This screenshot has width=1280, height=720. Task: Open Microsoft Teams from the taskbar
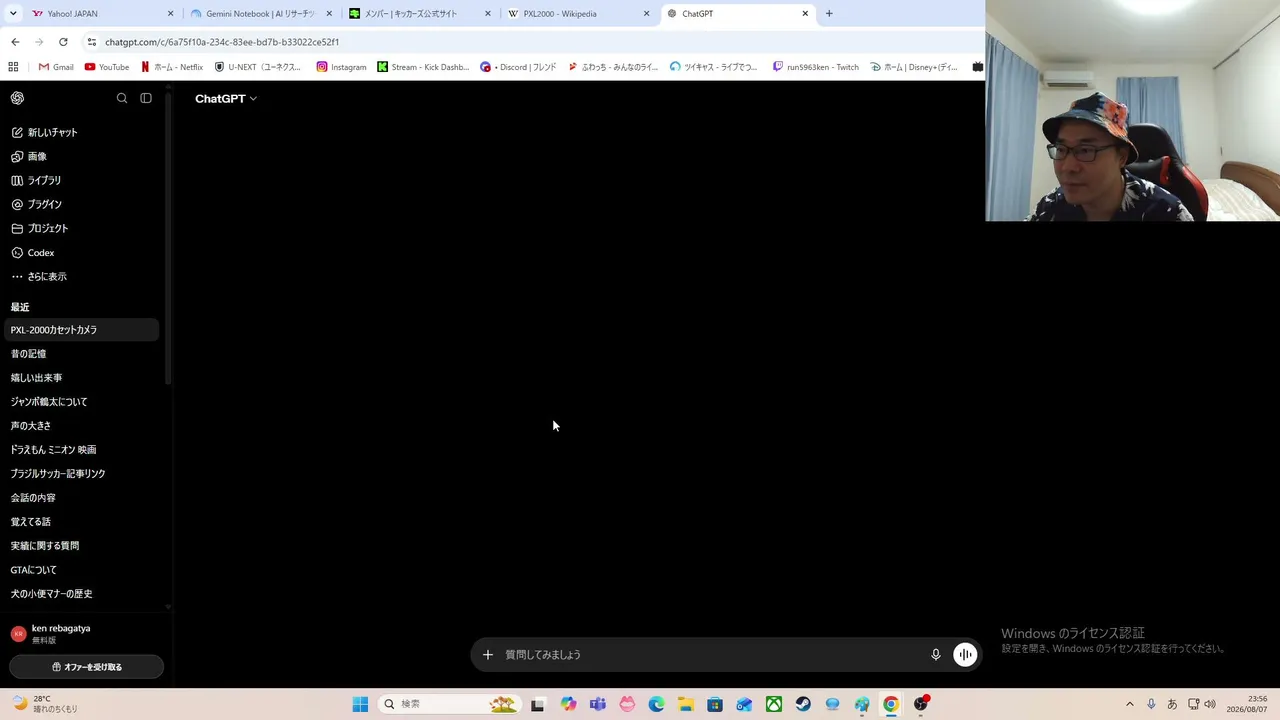click(x=598, y=704)
